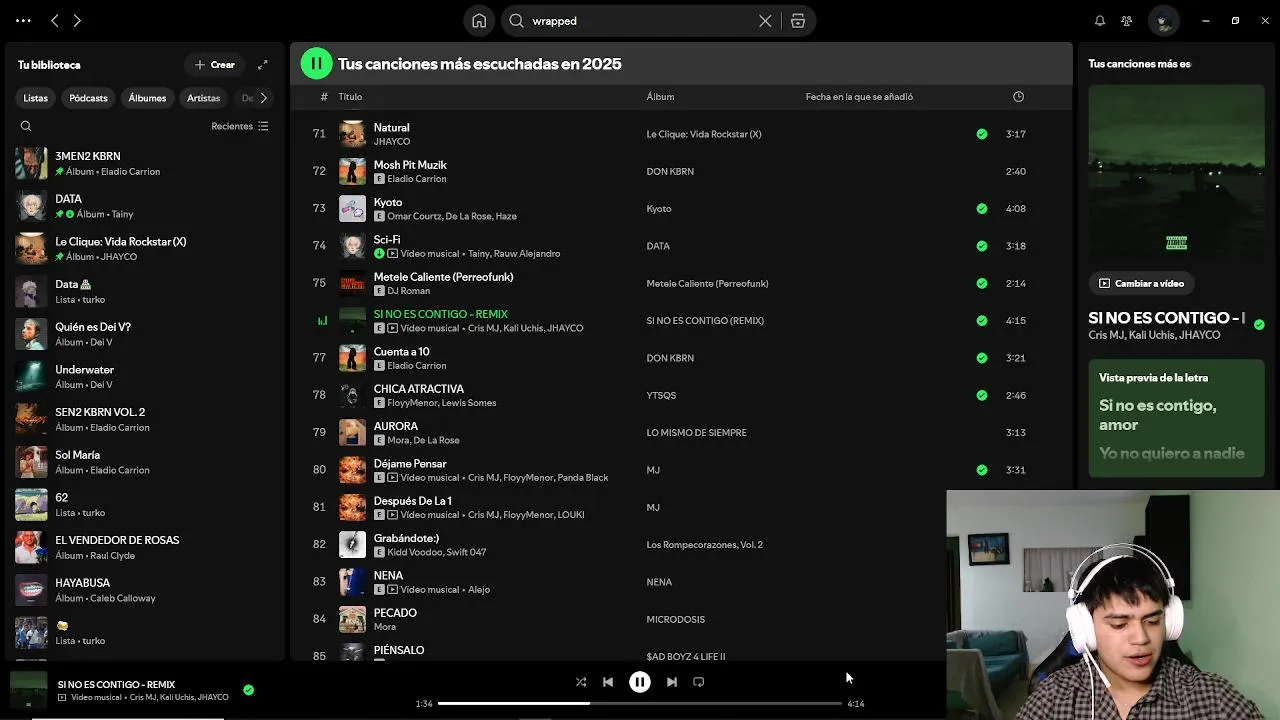Skip to the next track

coord(672,682)
